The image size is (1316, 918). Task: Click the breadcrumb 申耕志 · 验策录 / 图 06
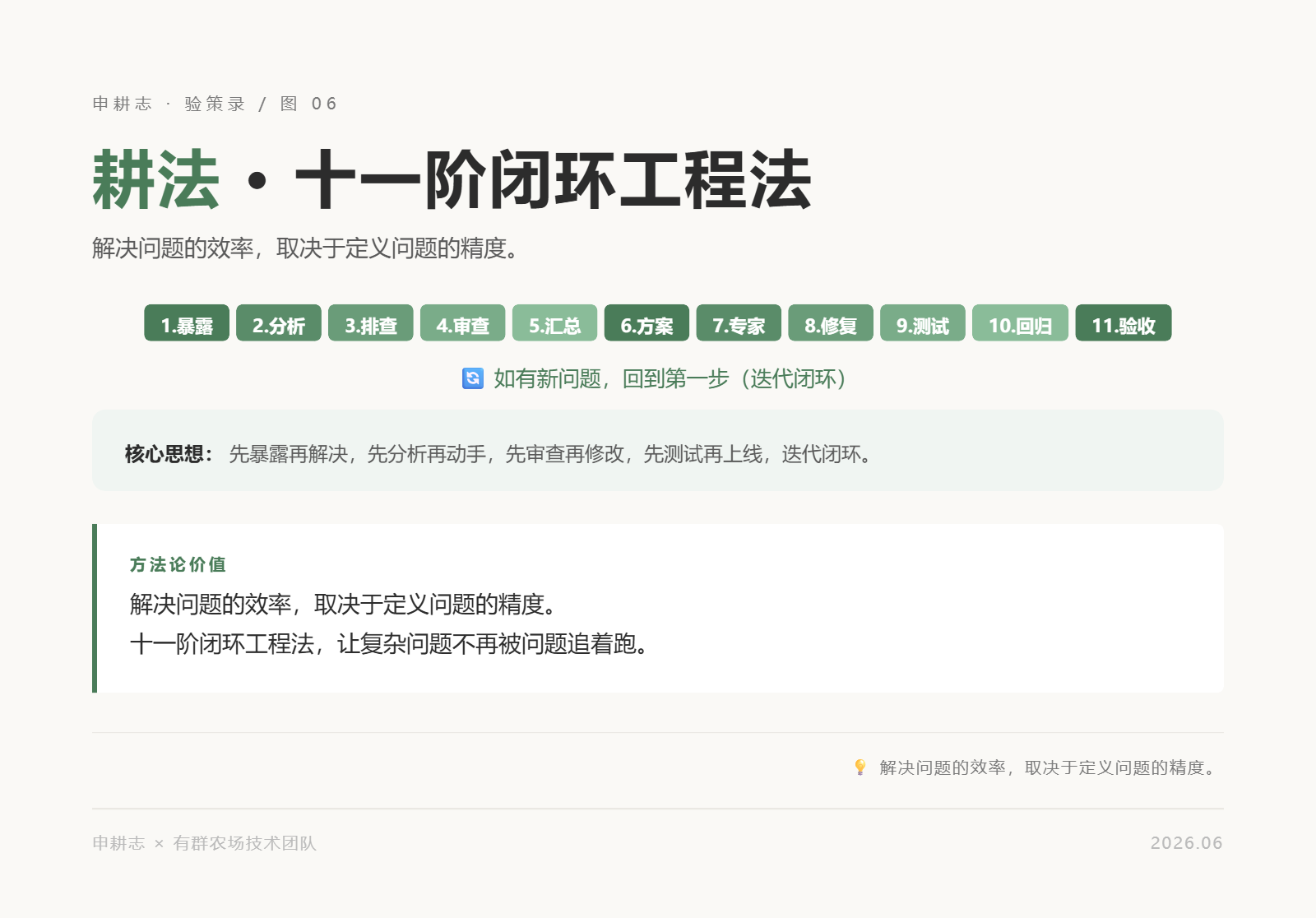point(215,104)
